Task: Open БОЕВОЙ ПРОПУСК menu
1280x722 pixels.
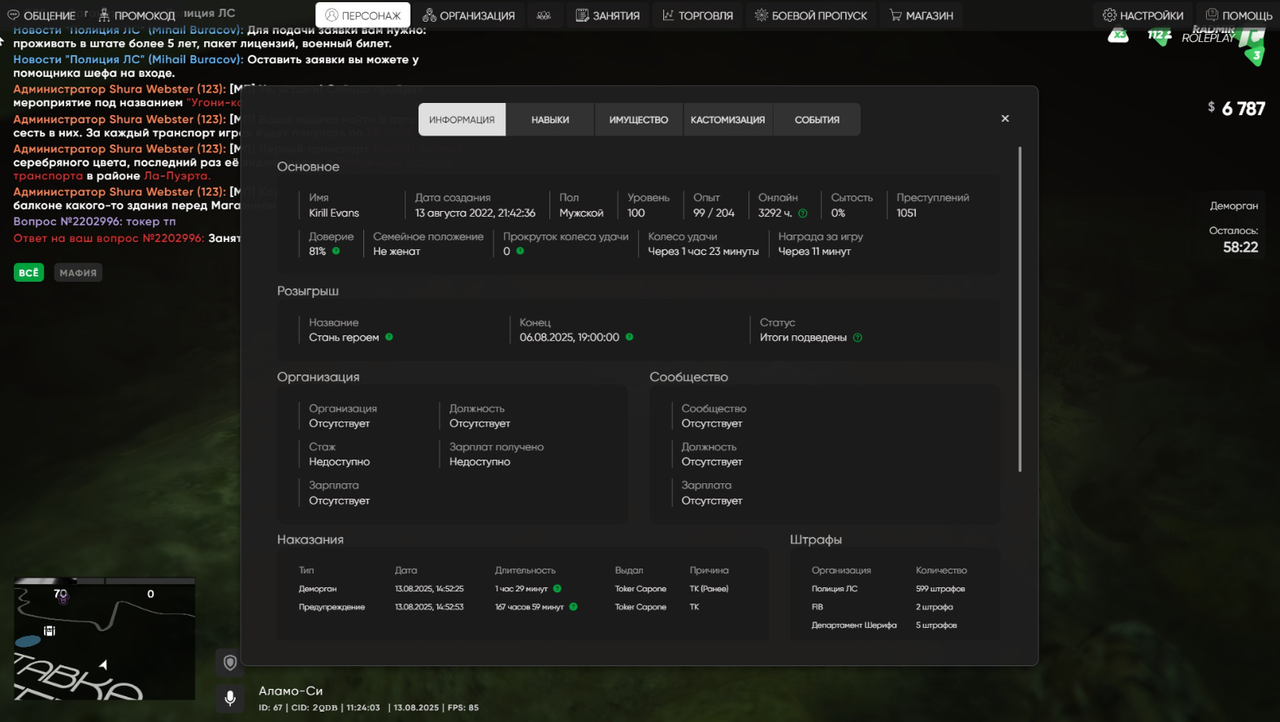Action: [x=811, y=15]
